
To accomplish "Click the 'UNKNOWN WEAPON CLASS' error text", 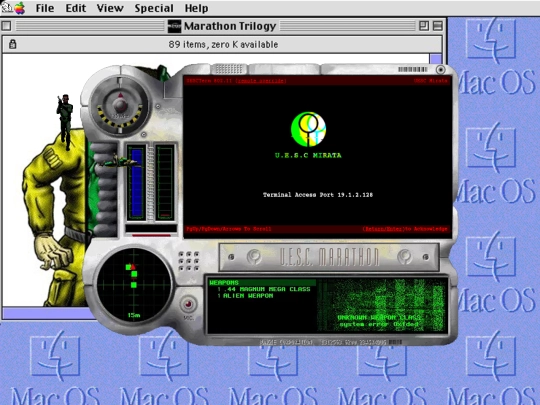I will click(379, 318).
